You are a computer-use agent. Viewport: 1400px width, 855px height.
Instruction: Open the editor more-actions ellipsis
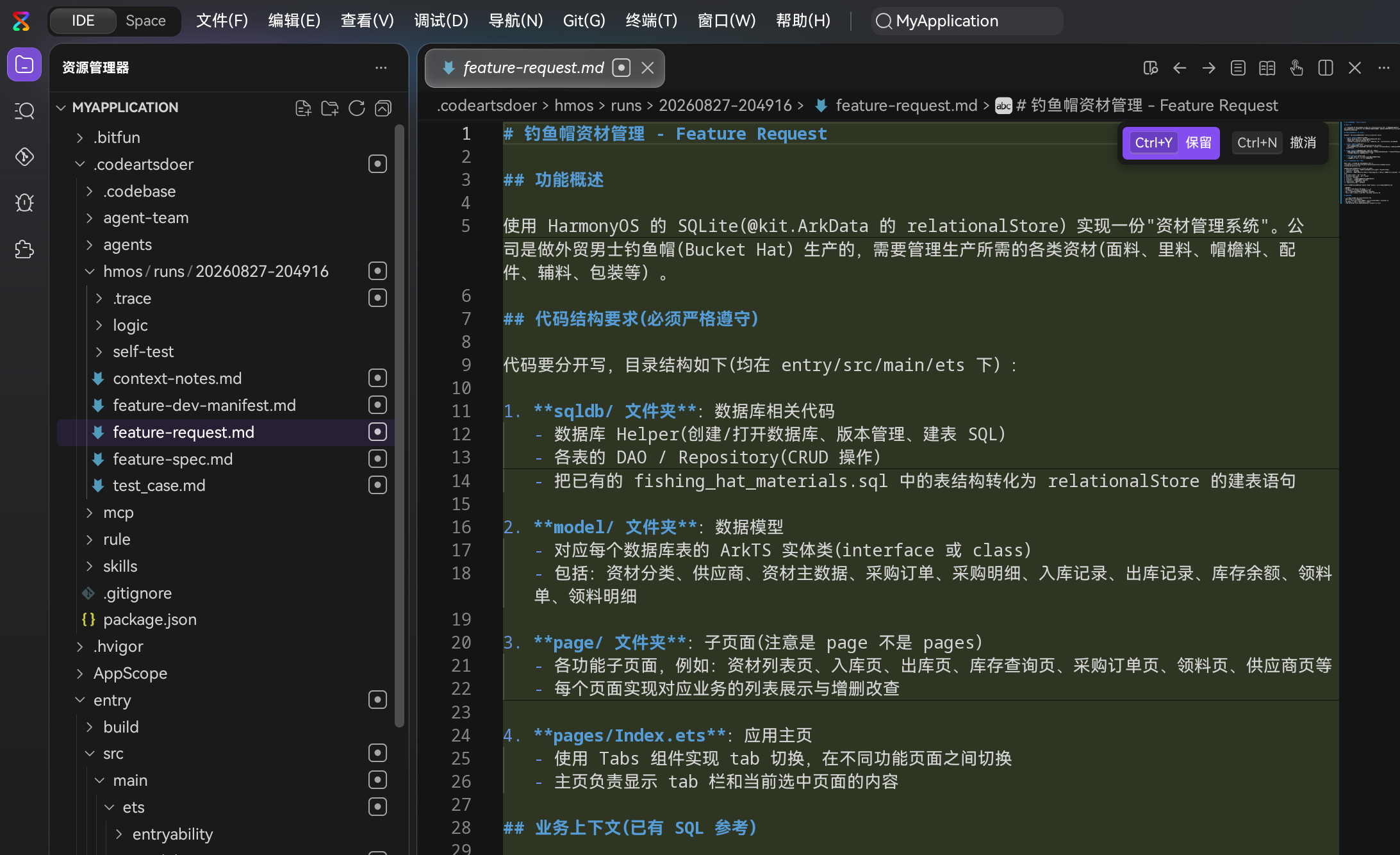[x=1384, y=68]
